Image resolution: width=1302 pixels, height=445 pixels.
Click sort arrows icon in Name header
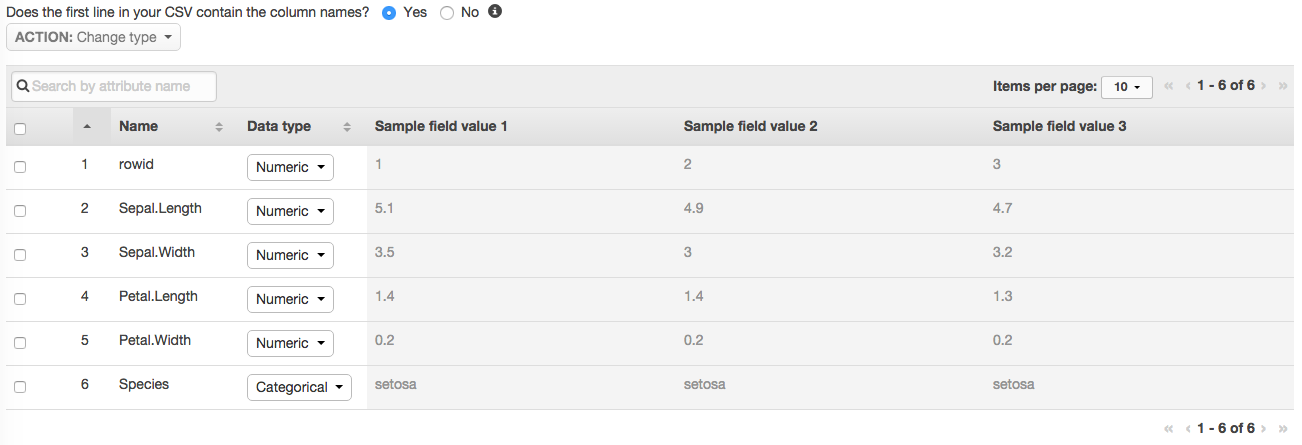click(219, 127)
